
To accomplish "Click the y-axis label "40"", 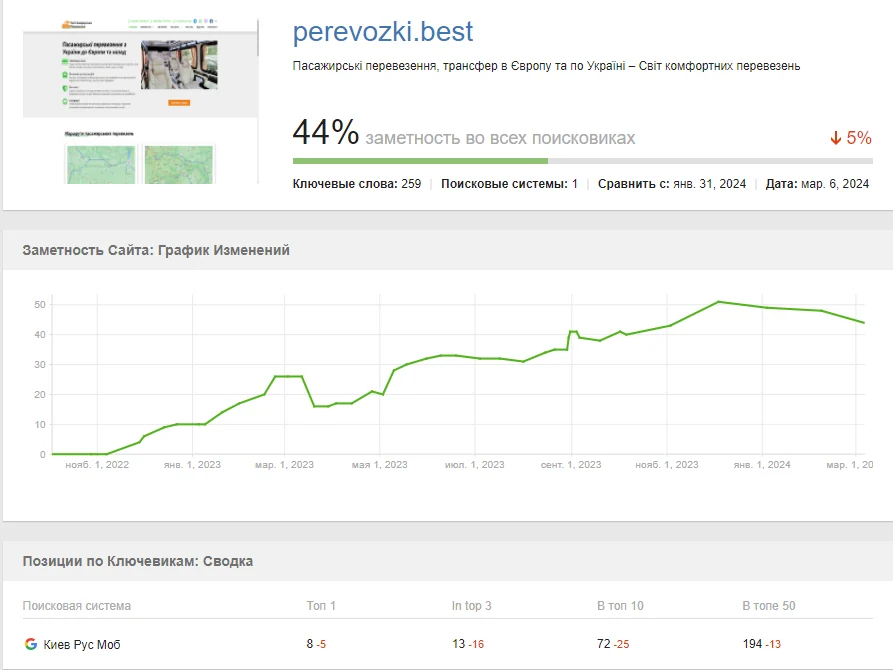I will coord(40,335).
